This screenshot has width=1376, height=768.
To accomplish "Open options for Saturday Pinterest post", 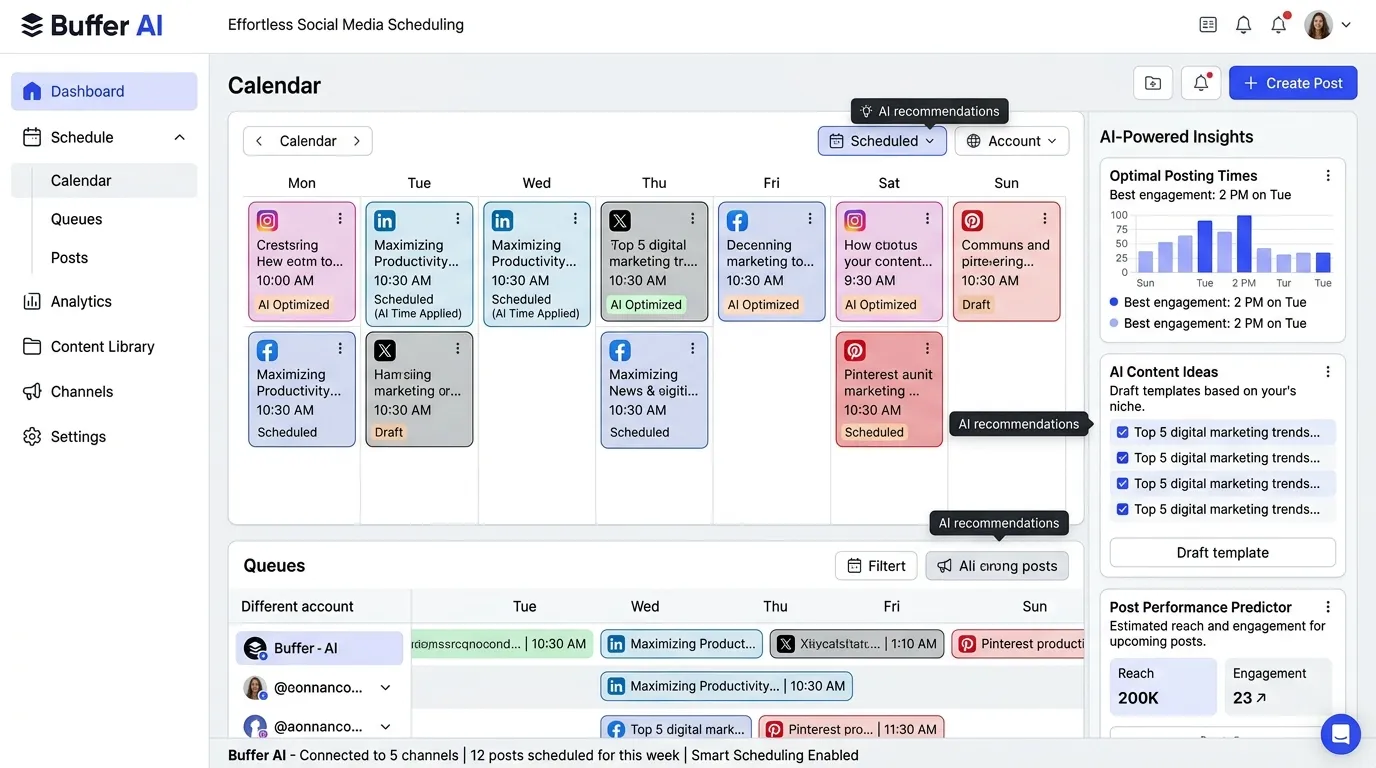I will click(928, 349).
